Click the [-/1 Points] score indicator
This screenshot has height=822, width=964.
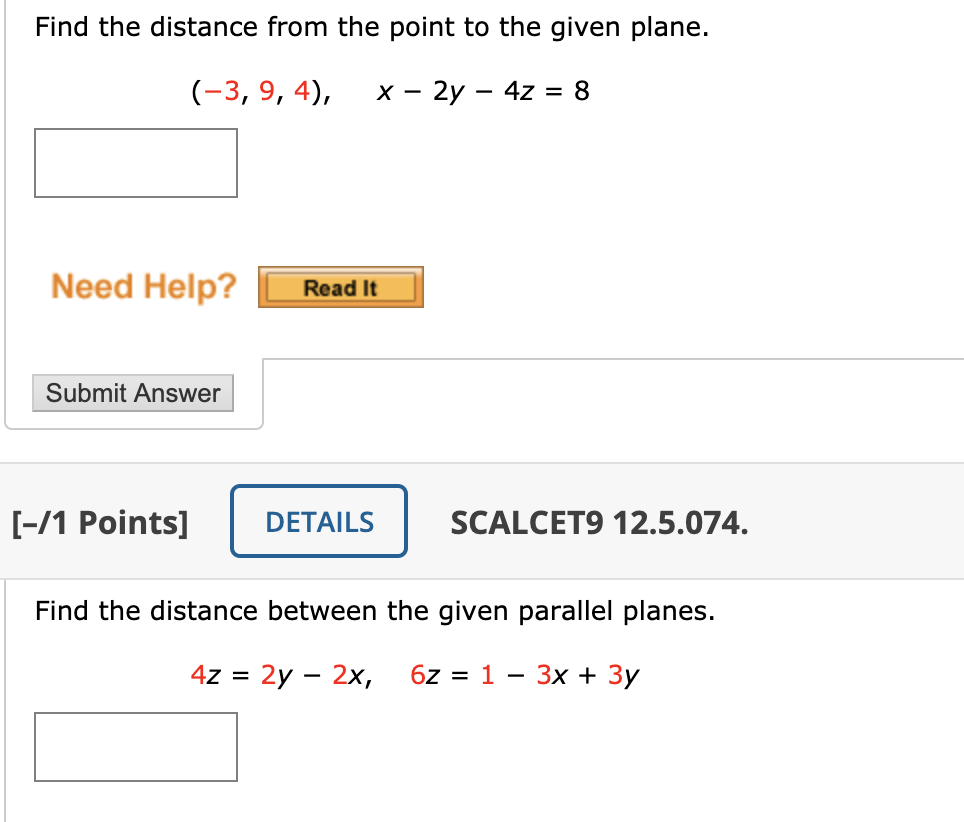[101, 521]
